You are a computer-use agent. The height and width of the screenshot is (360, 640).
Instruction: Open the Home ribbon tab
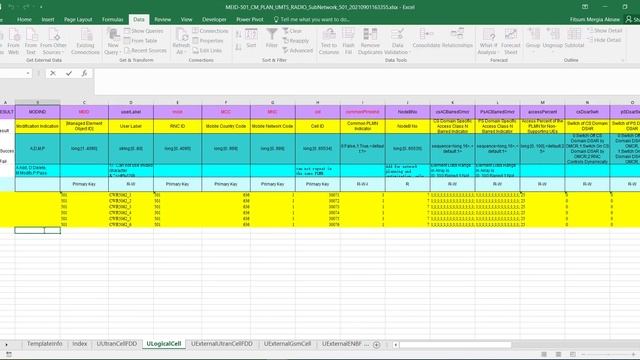(24, 19)
